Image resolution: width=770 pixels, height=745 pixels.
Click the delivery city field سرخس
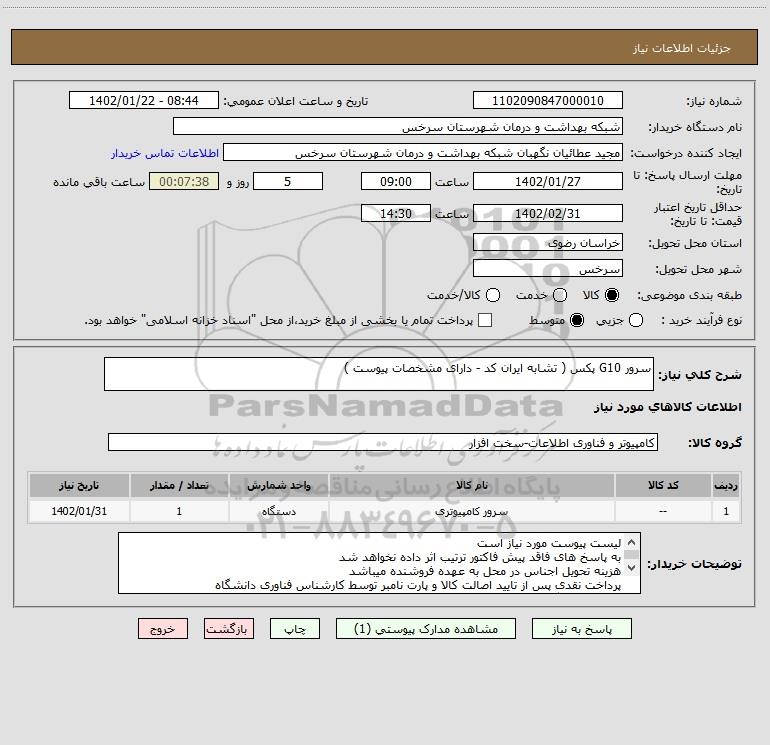tap(548, 269)
